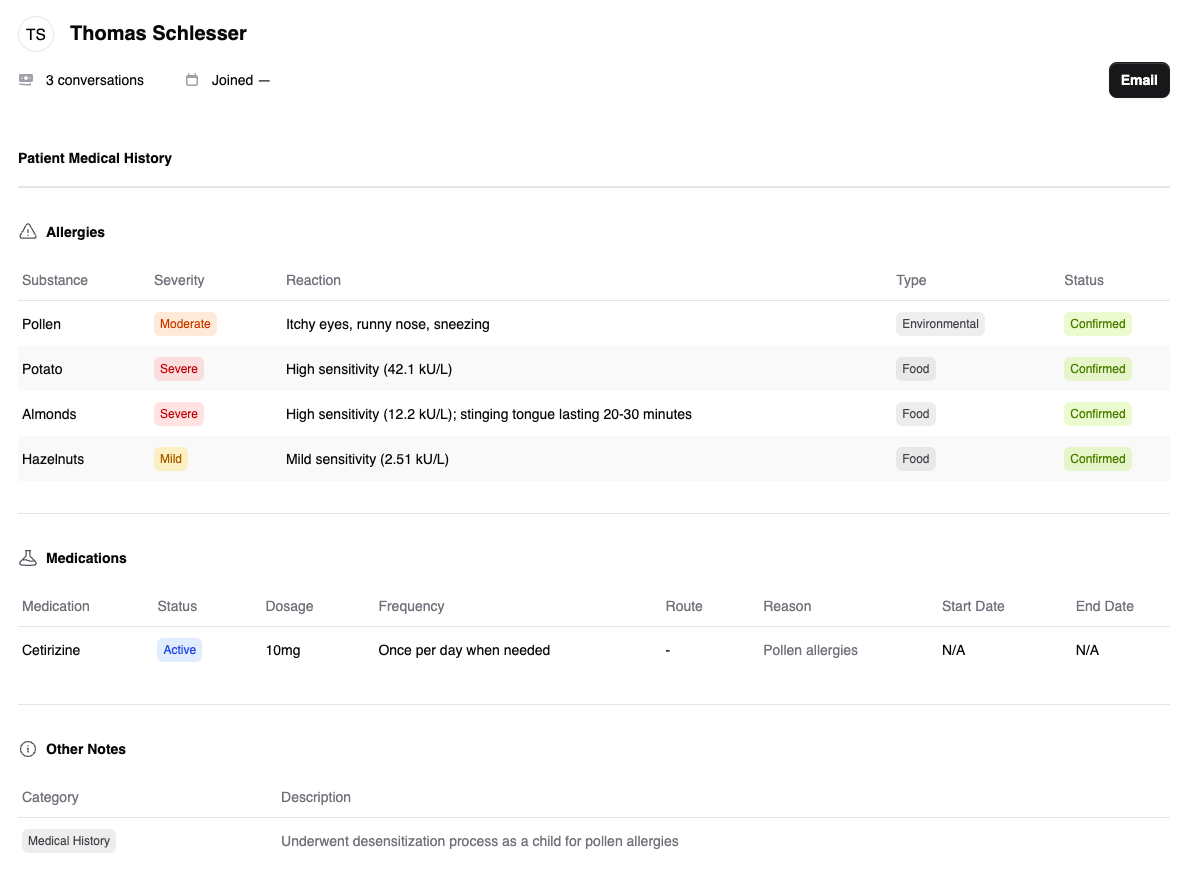Click the TS avatar circle
Image resolution: width=1204 pixels, height=885 pixels.
click(36, 34)
